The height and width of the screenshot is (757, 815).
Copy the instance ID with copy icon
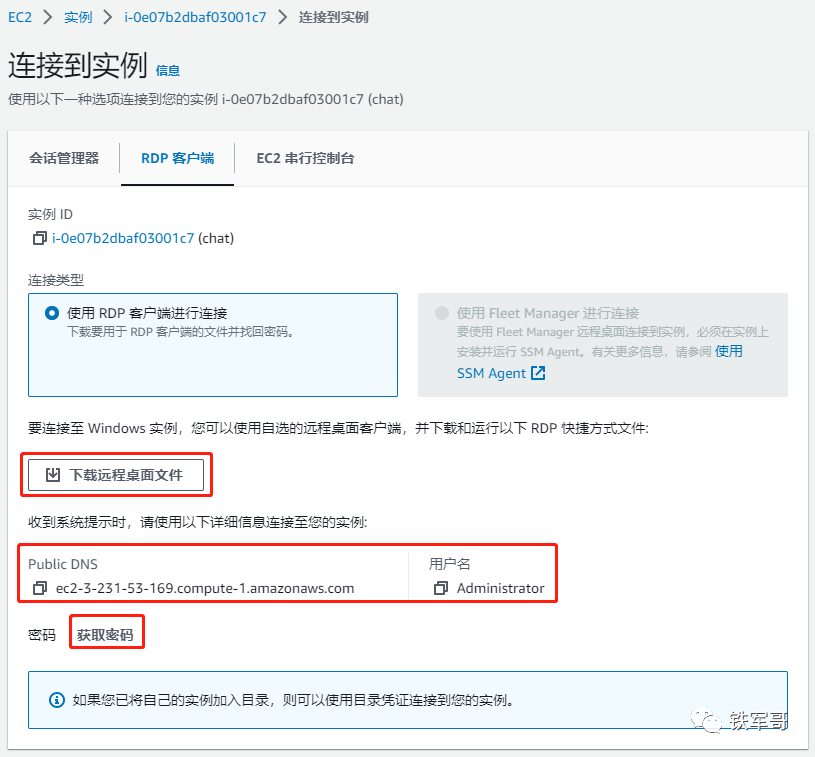tap(40, 238)
